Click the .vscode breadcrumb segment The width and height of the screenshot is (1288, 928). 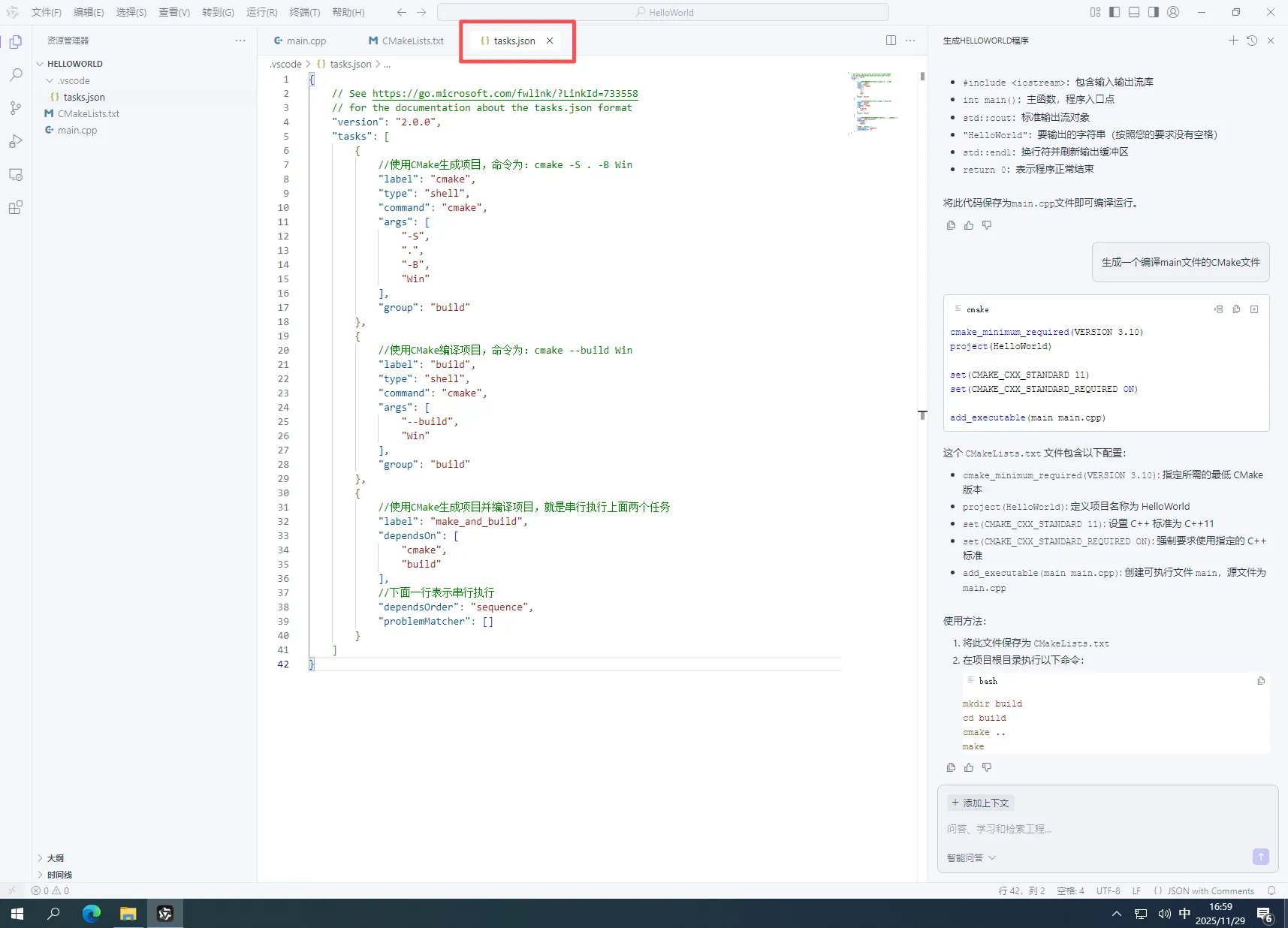286,64
